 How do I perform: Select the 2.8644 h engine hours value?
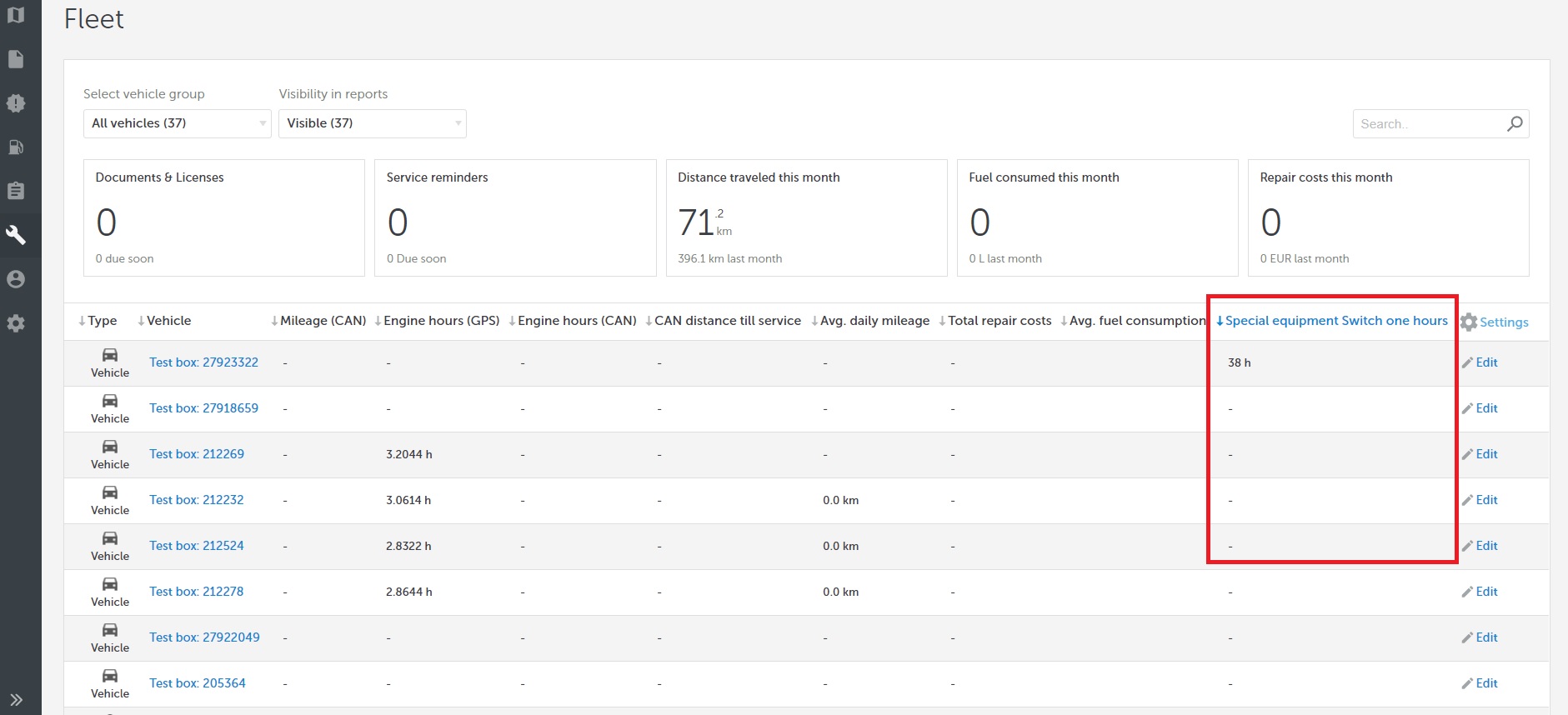409,592
